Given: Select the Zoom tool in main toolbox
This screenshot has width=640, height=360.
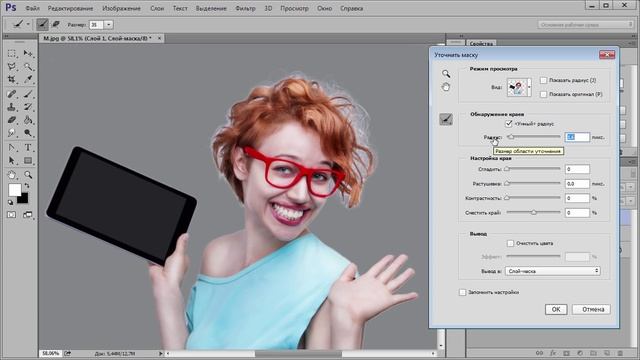Looking at the screenshot, I should coord(28,175).
